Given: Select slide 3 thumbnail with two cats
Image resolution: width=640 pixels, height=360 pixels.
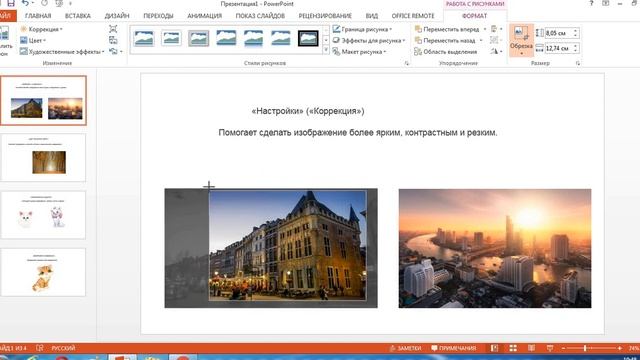Looking at the screenshot, I should (x=44, y=215).
